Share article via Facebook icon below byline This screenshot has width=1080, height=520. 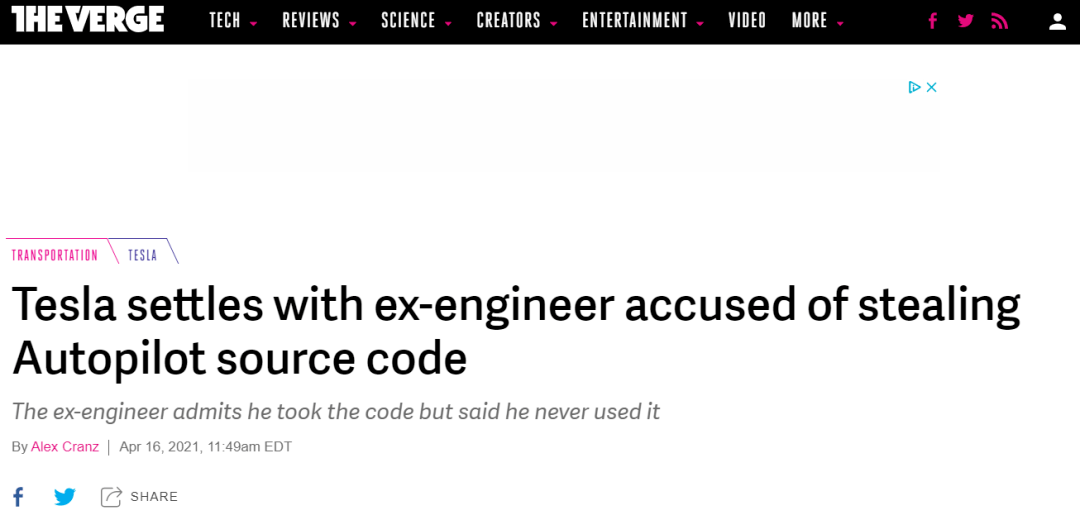19,496
